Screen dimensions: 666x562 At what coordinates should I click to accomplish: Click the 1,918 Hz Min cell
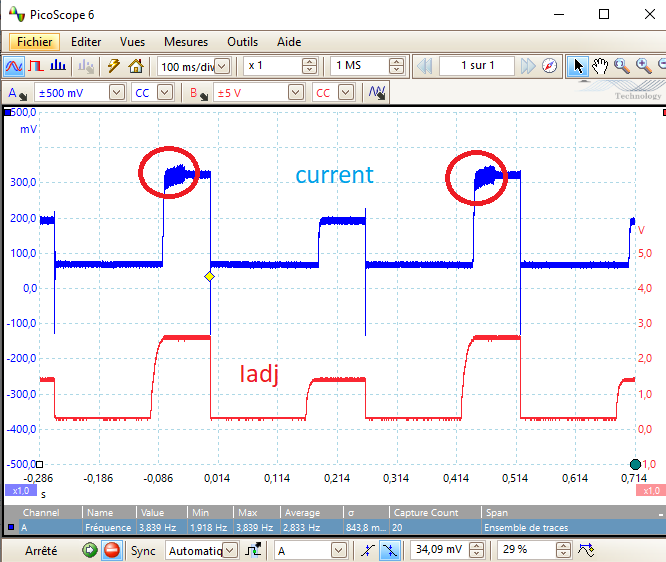pyautogui.click(x=209, y=528)
